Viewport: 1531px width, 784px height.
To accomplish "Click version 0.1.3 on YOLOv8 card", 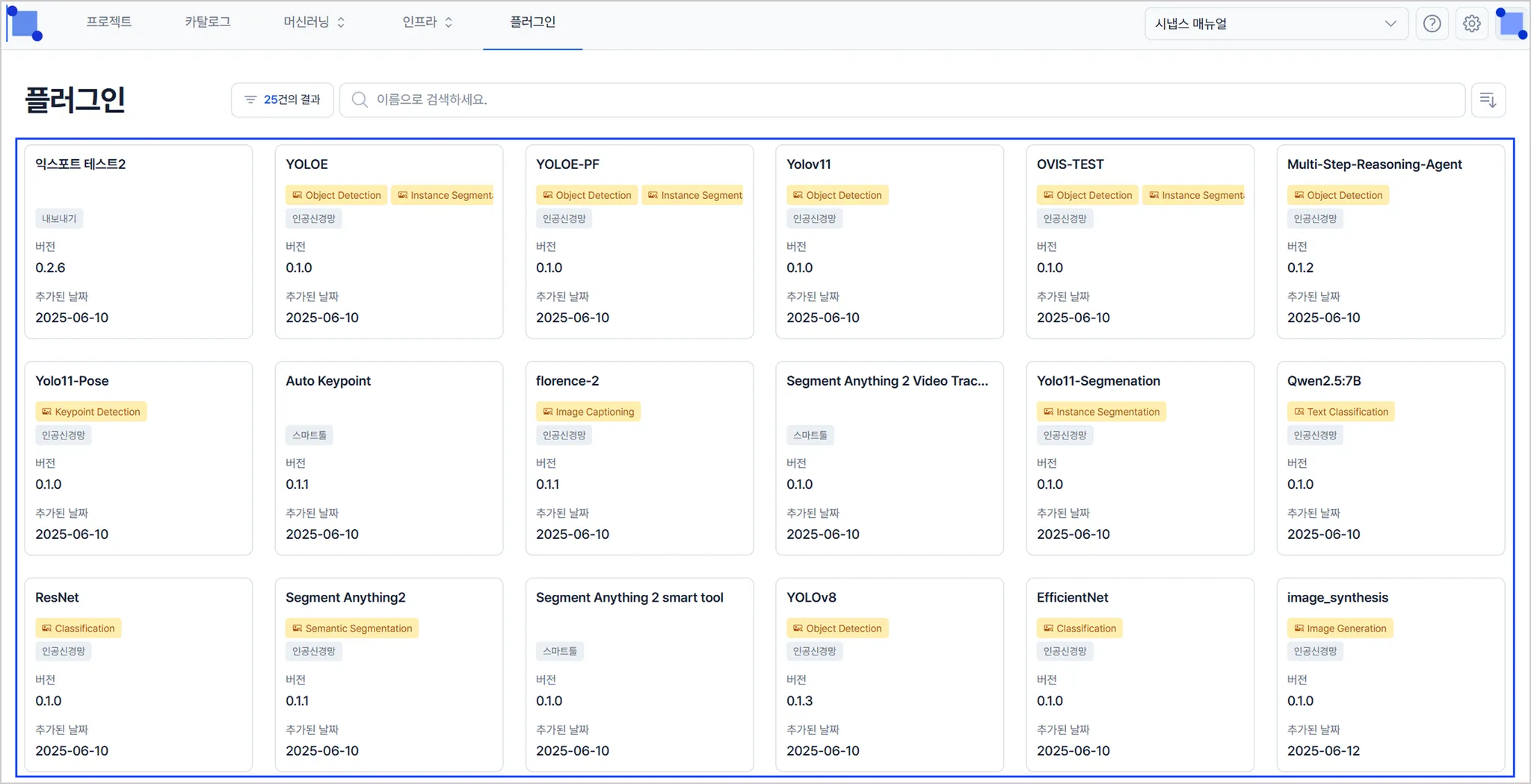I will click(x=799, y=701).
